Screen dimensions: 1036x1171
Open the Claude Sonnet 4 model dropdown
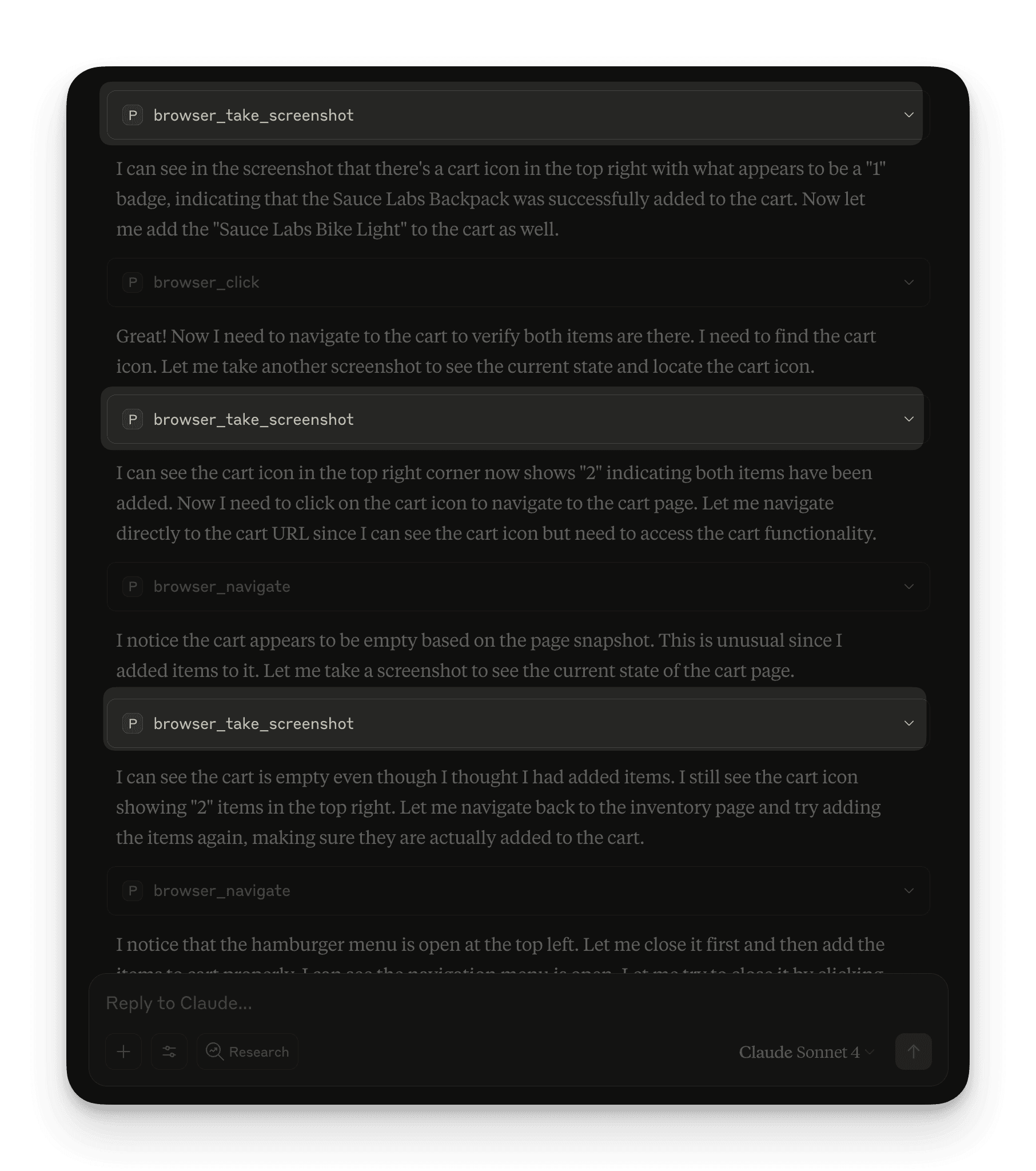pos(806,1052)
